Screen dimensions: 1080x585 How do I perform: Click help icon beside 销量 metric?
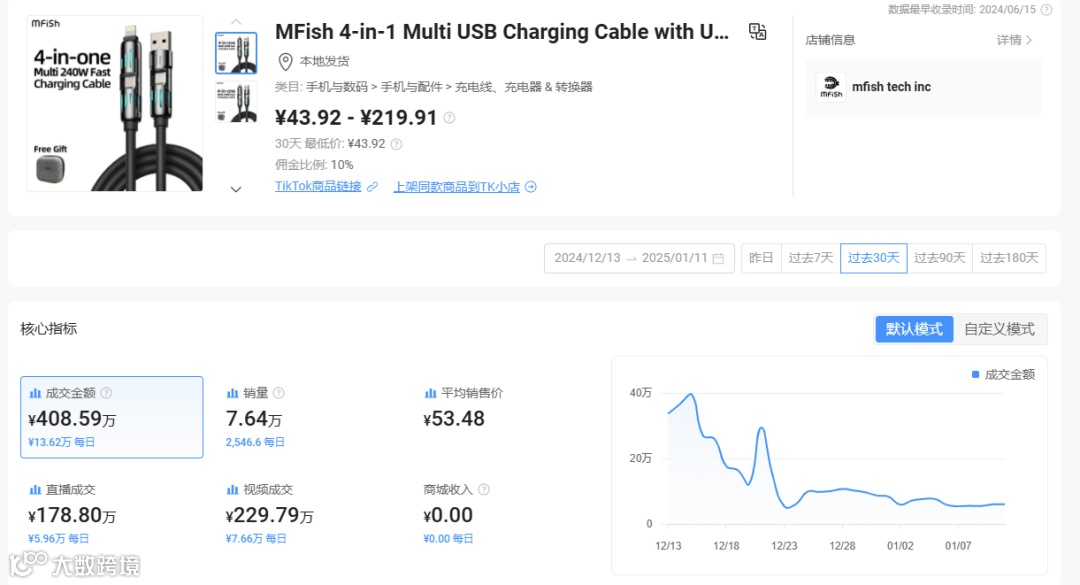click(x=279, y=393)
